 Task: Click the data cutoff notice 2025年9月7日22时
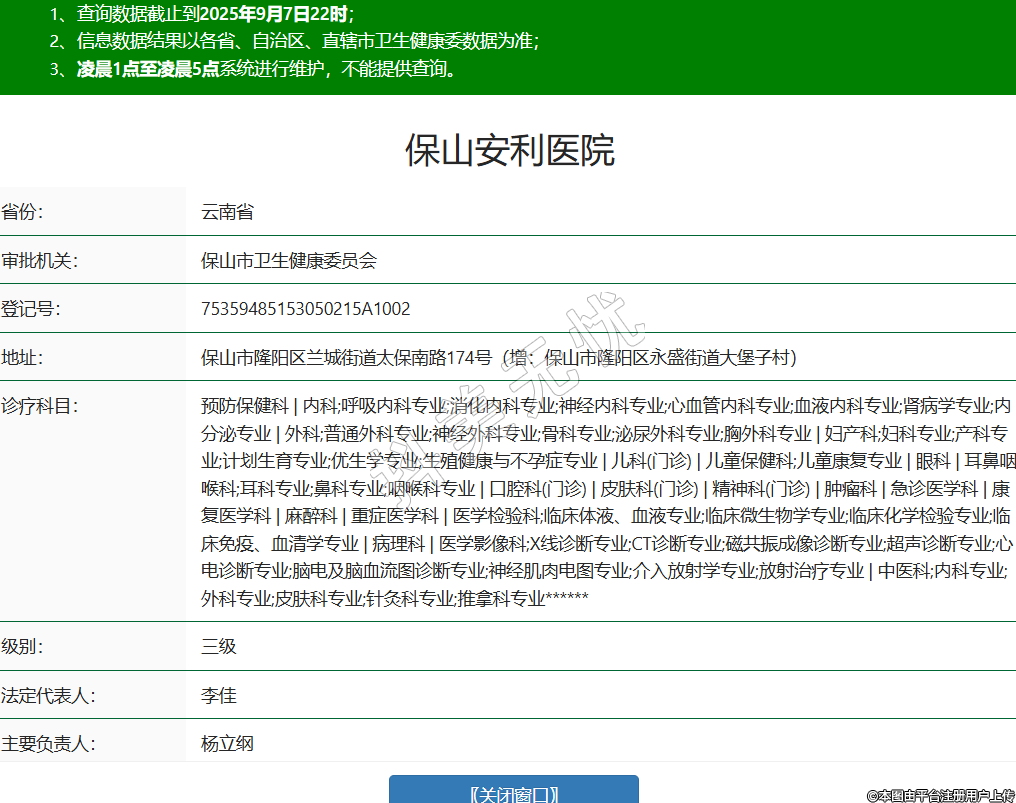click(274, 14)
